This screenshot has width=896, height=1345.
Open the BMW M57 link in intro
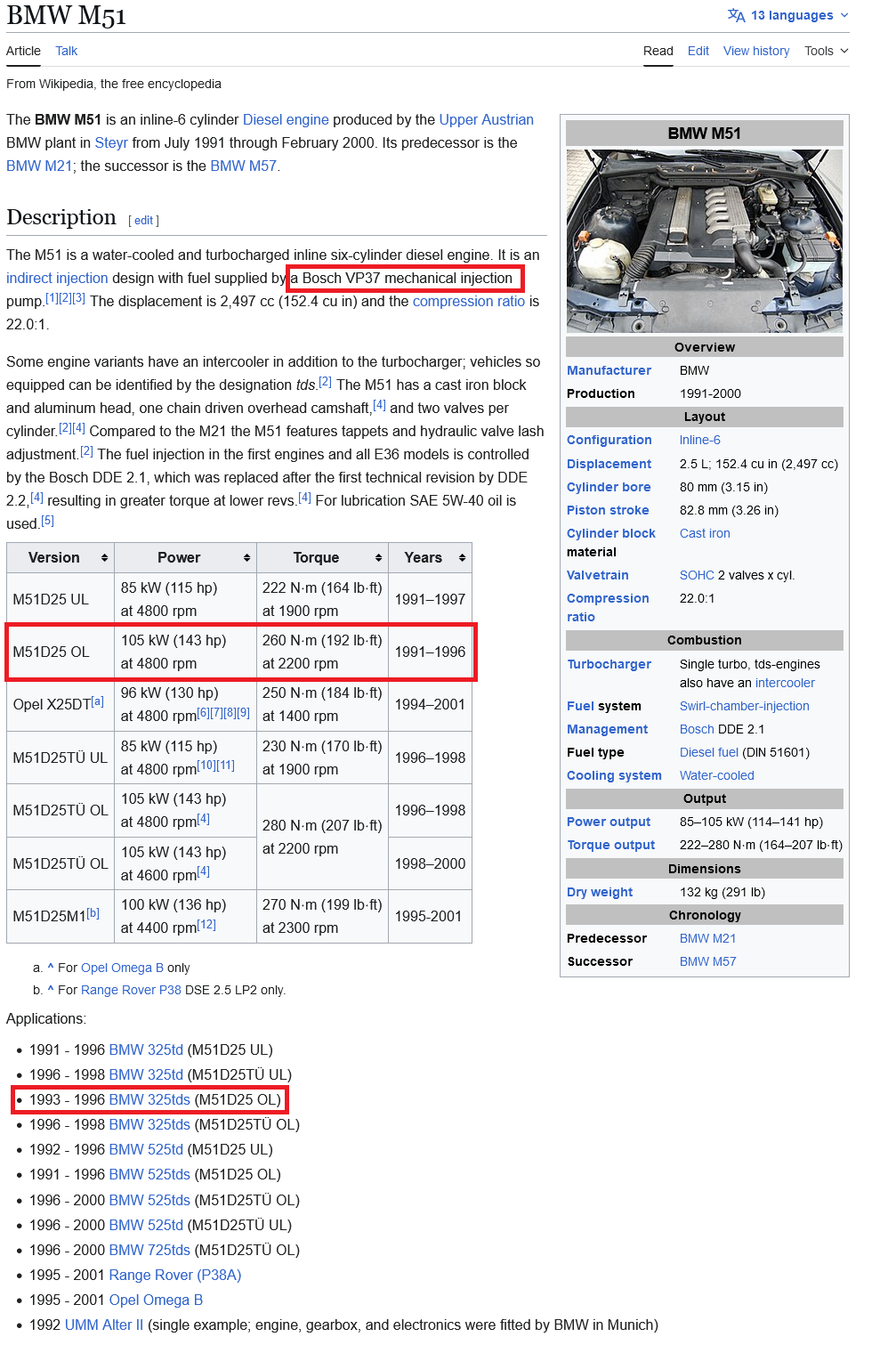point(244,166)
